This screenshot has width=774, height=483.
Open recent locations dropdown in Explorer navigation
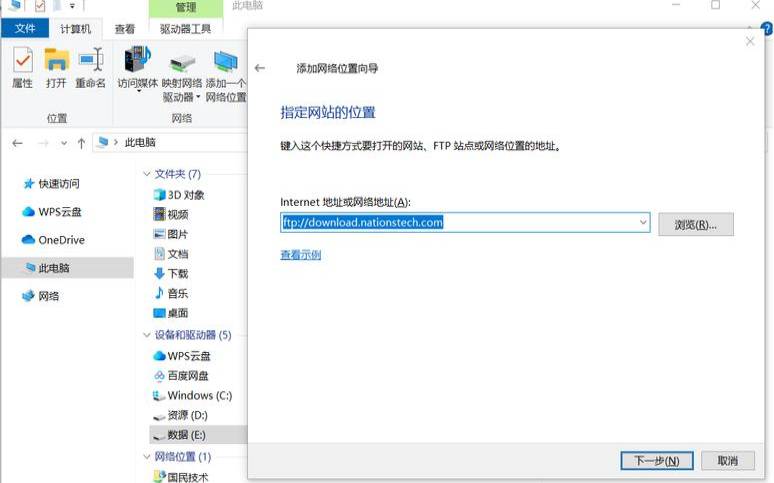pos(64,143)
